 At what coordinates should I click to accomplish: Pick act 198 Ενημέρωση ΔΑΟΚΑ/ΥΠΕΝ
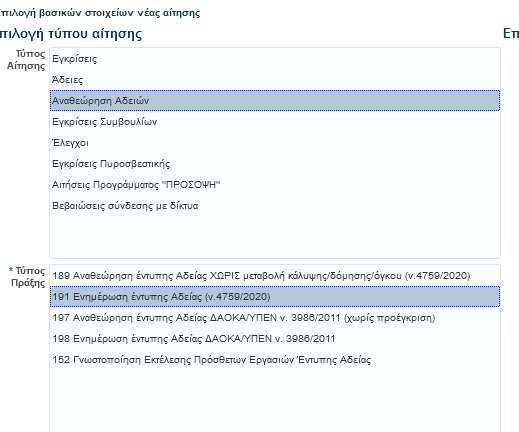[275, 339]
